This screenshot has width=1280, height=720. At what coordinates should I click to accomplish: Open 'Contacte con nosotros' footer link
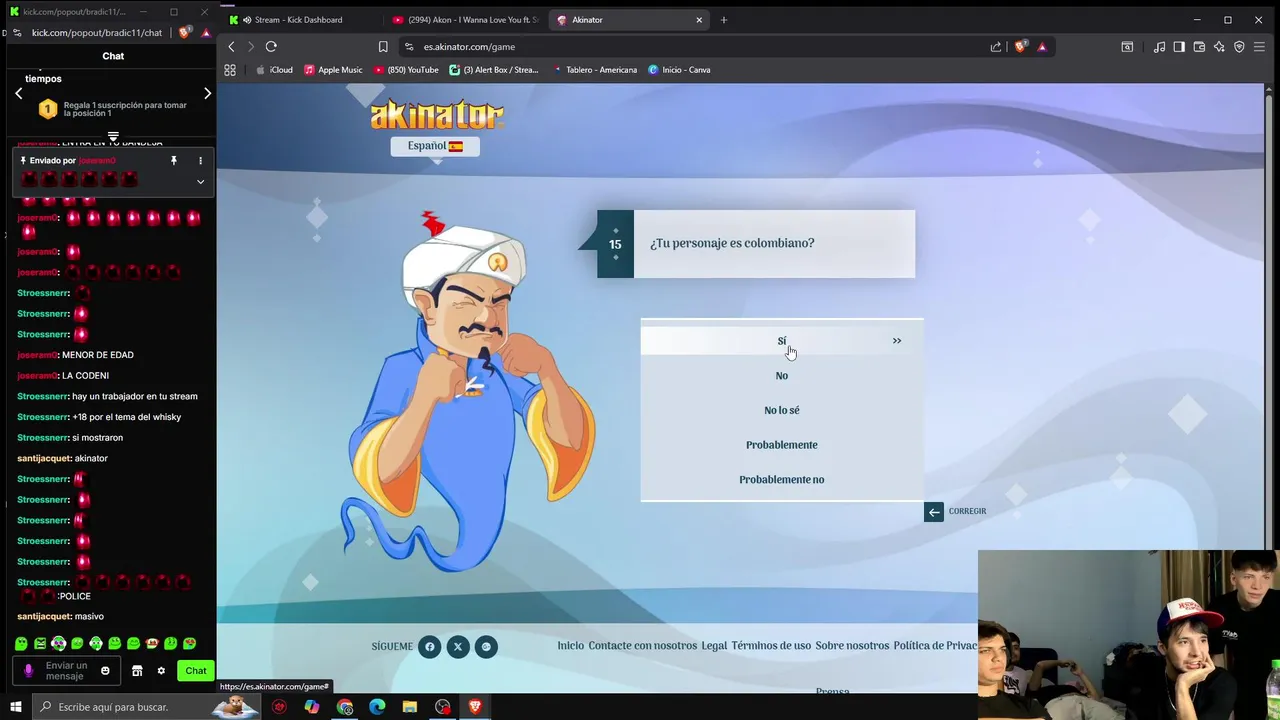pos(642,646)
